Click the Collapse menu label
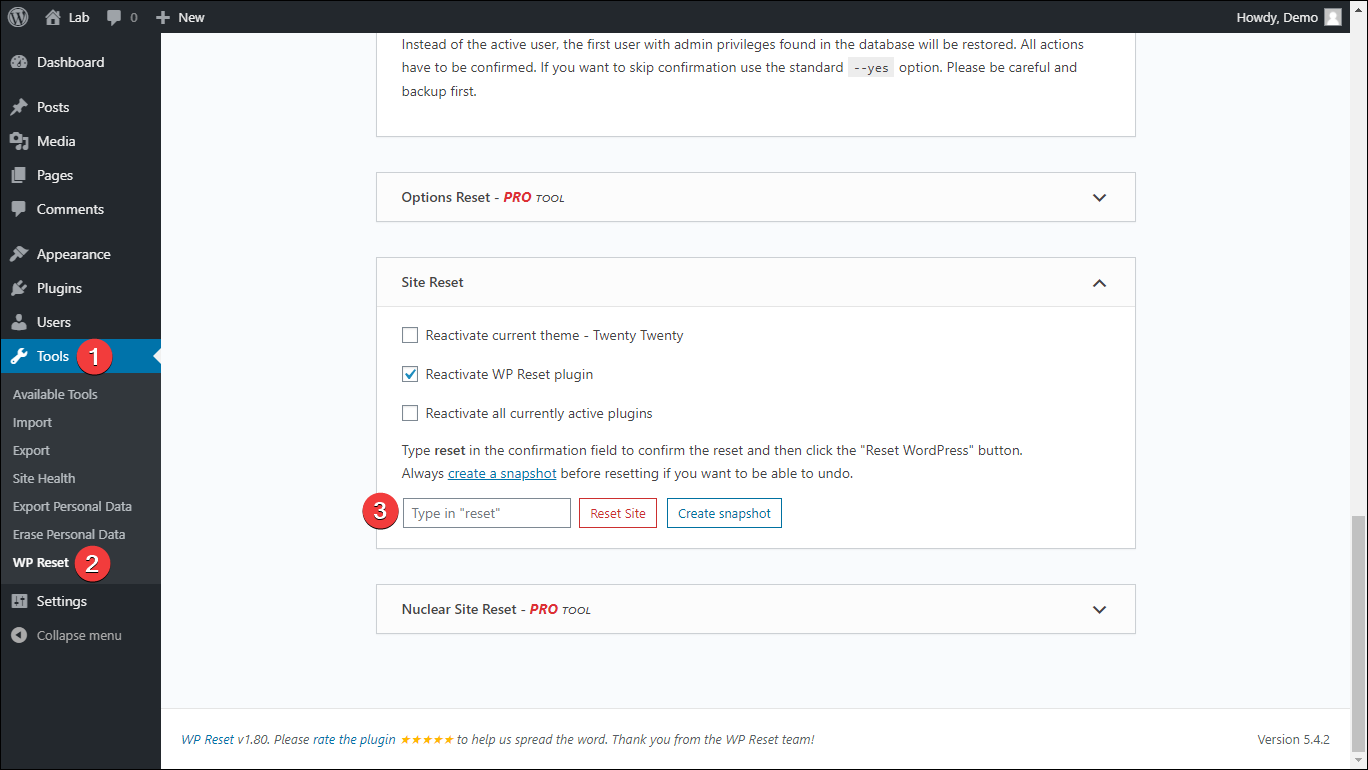1368x770 pixels. 79,635
